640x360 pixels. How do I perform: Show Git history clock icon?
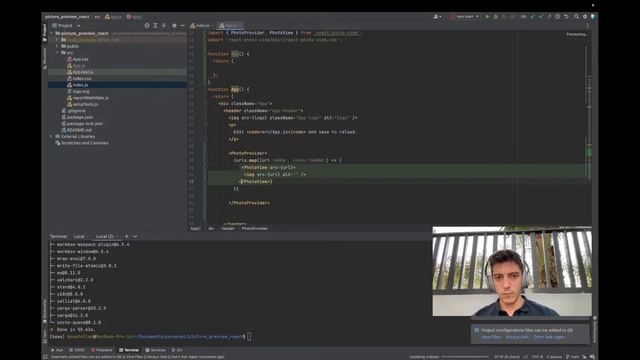(x=558, y=17)
